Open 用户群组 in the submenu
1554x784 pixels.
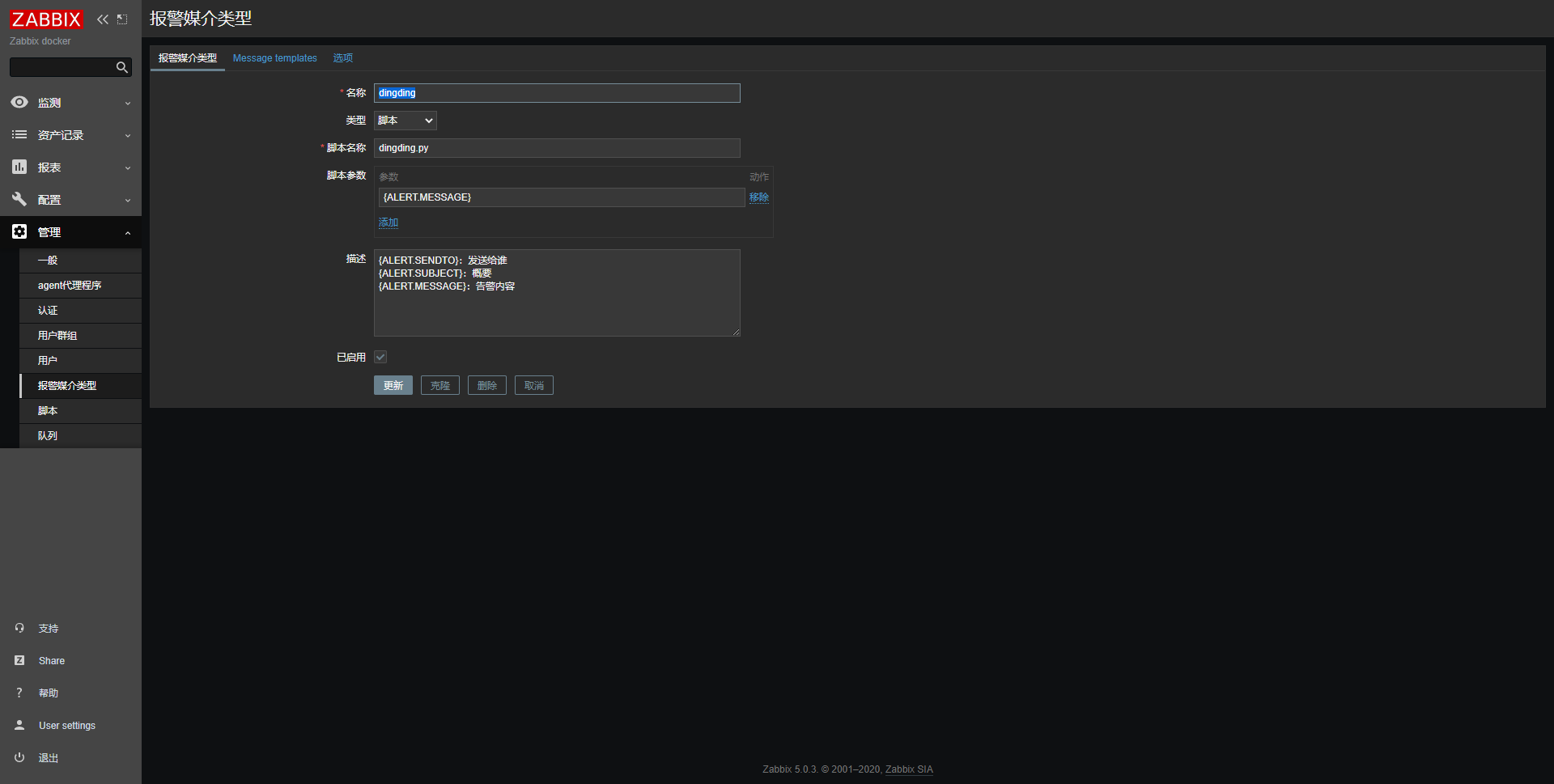tap(80, 336)
